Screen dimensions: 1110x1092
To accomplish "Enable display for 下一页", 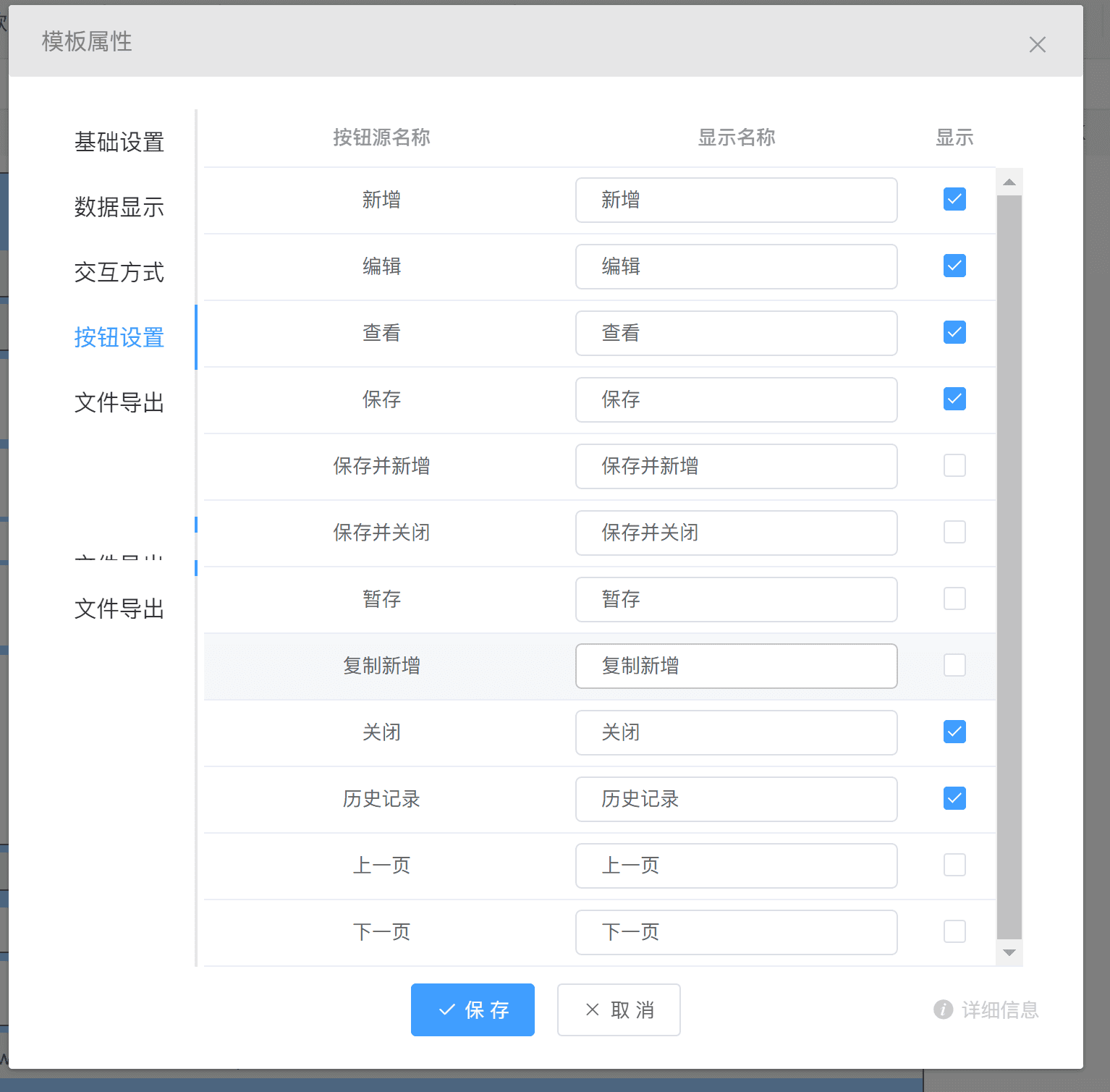I will 954,931.
